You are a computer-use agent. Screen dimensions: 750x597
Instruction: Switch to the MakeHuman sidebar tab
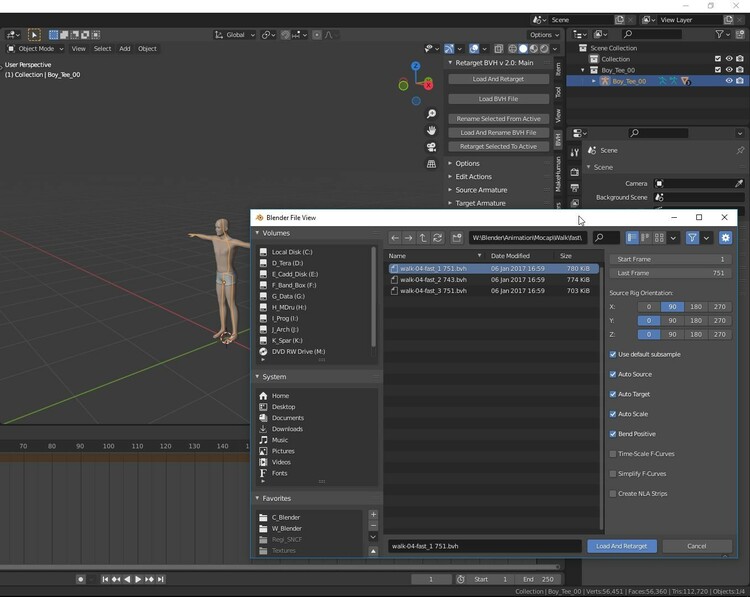coord(559,174)
